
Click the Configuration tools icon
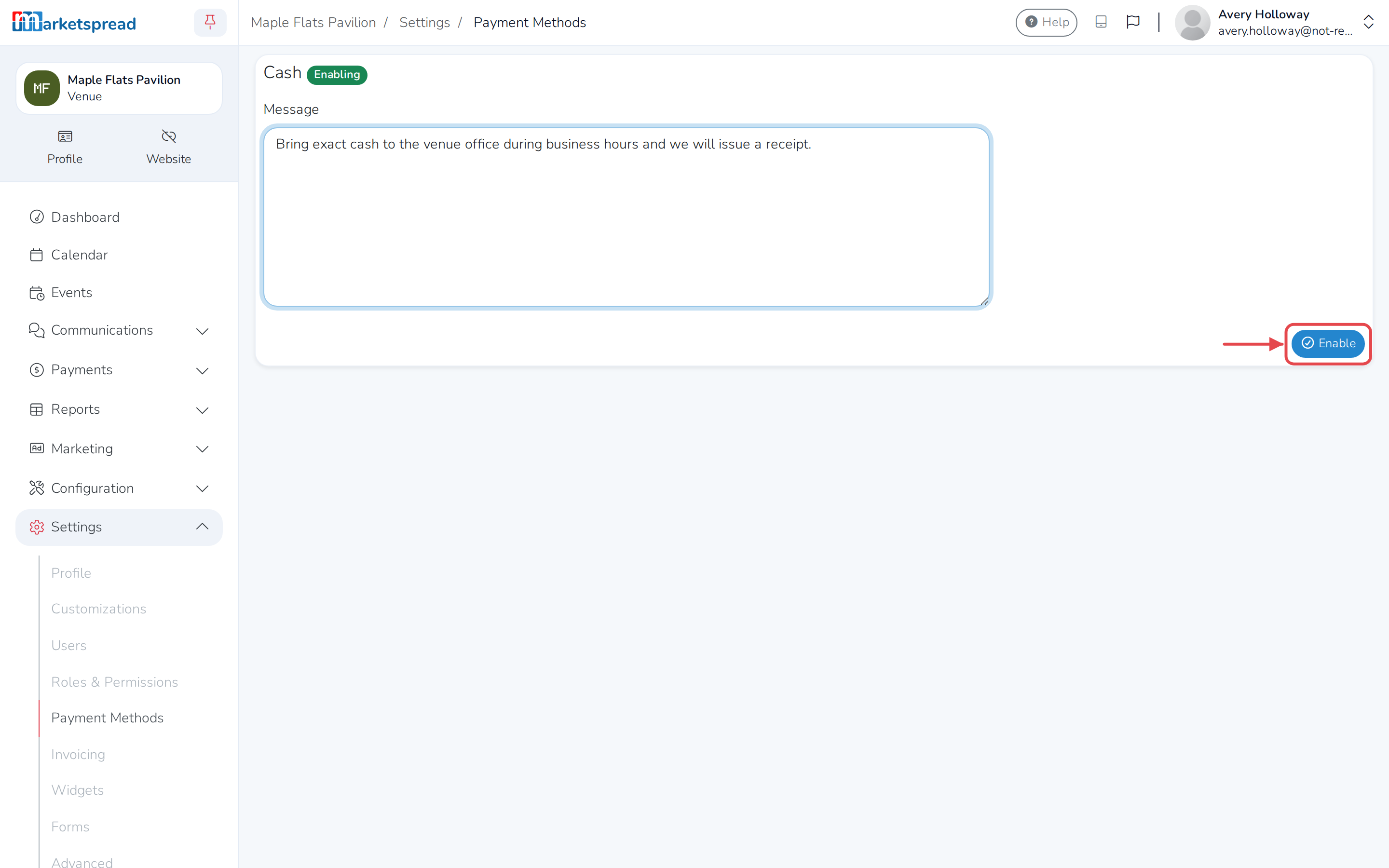pyautogui.click(x=37, y=488)
